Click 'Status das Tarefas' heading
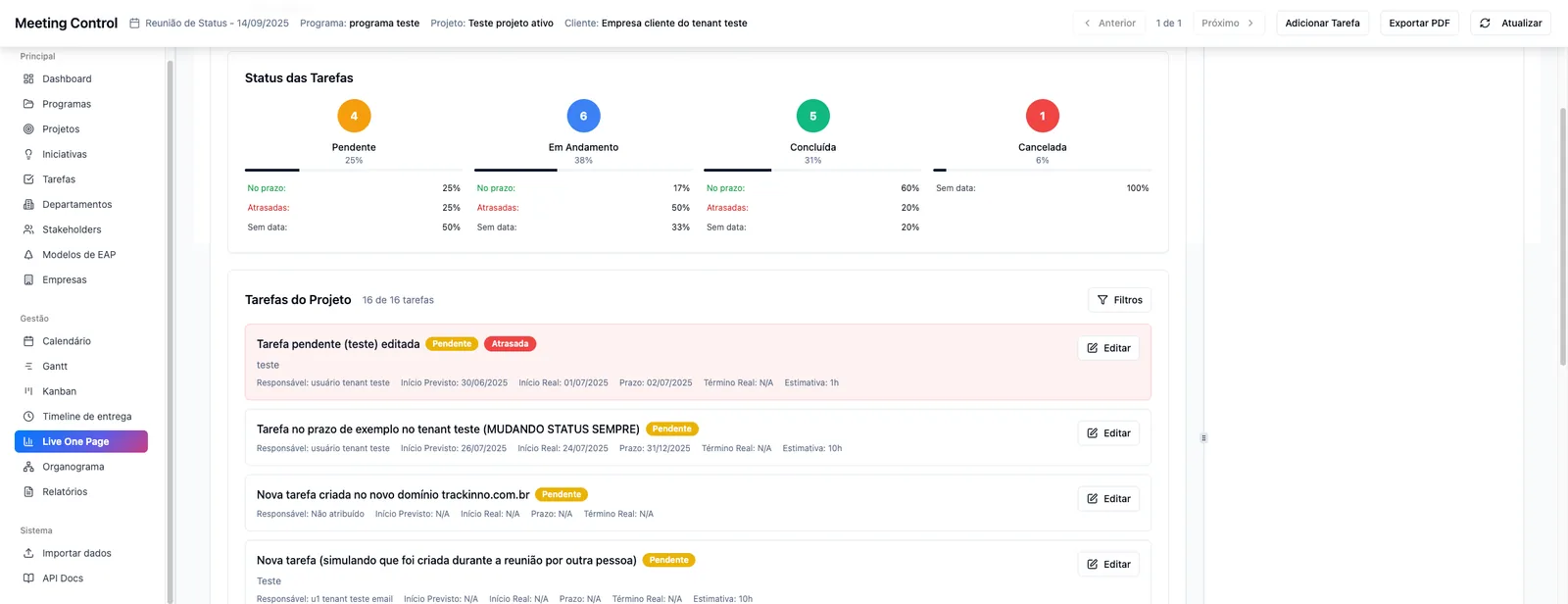 coord(299,78)
